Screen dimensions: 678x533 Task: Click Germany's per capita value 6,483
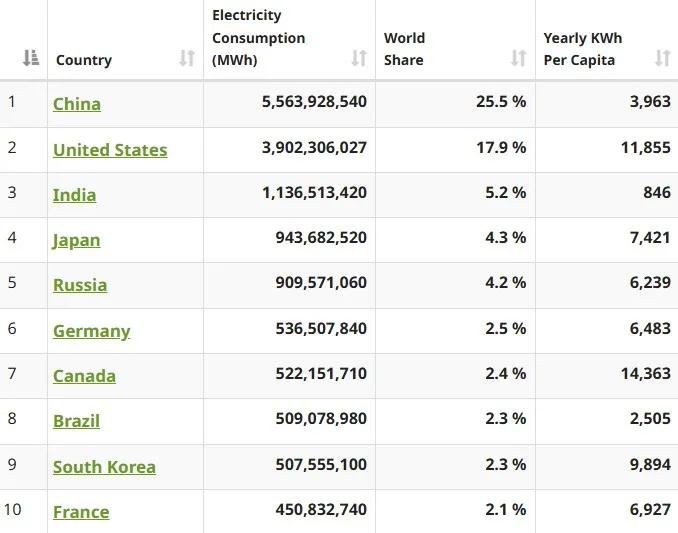(650, 329)
